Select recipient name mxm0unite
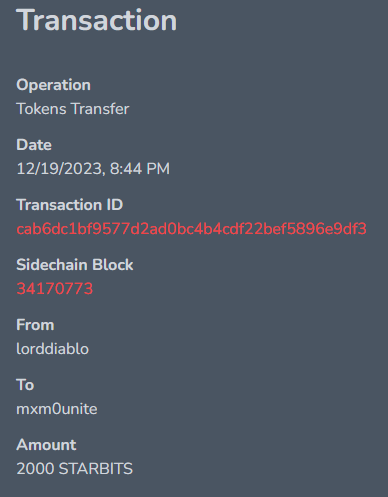388x497 pixels. [x=57, y=409]
